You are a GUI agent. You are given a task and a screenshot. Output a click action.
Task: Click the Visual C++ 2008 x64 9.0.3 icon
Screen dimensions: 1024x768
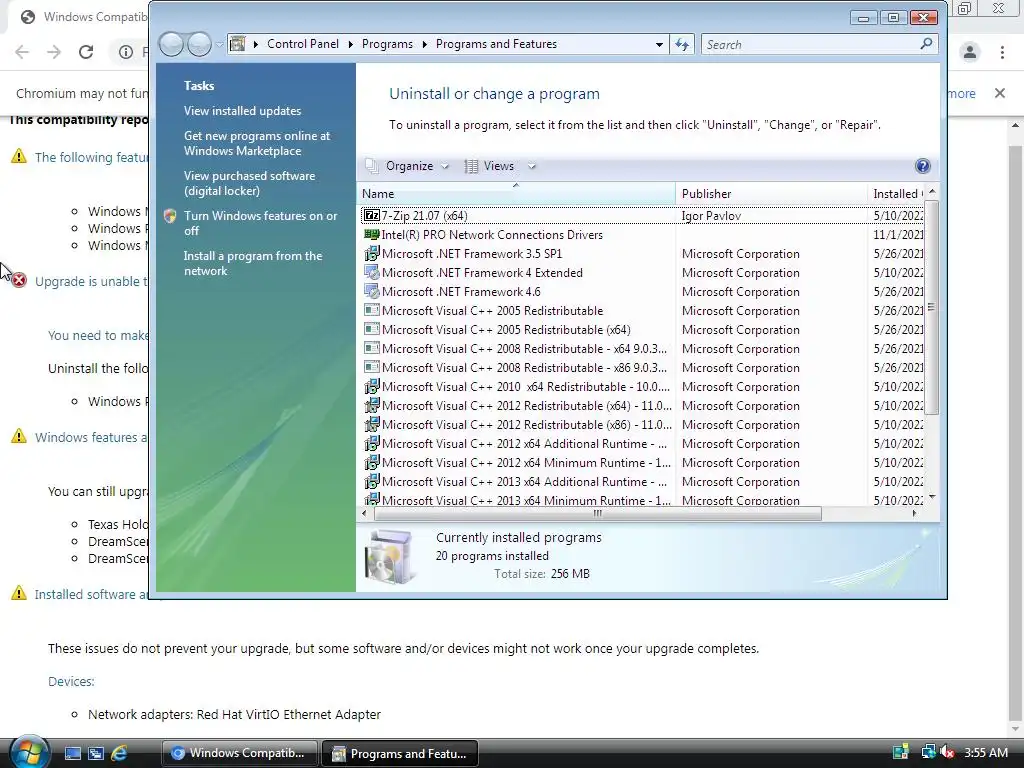point(372,348)
